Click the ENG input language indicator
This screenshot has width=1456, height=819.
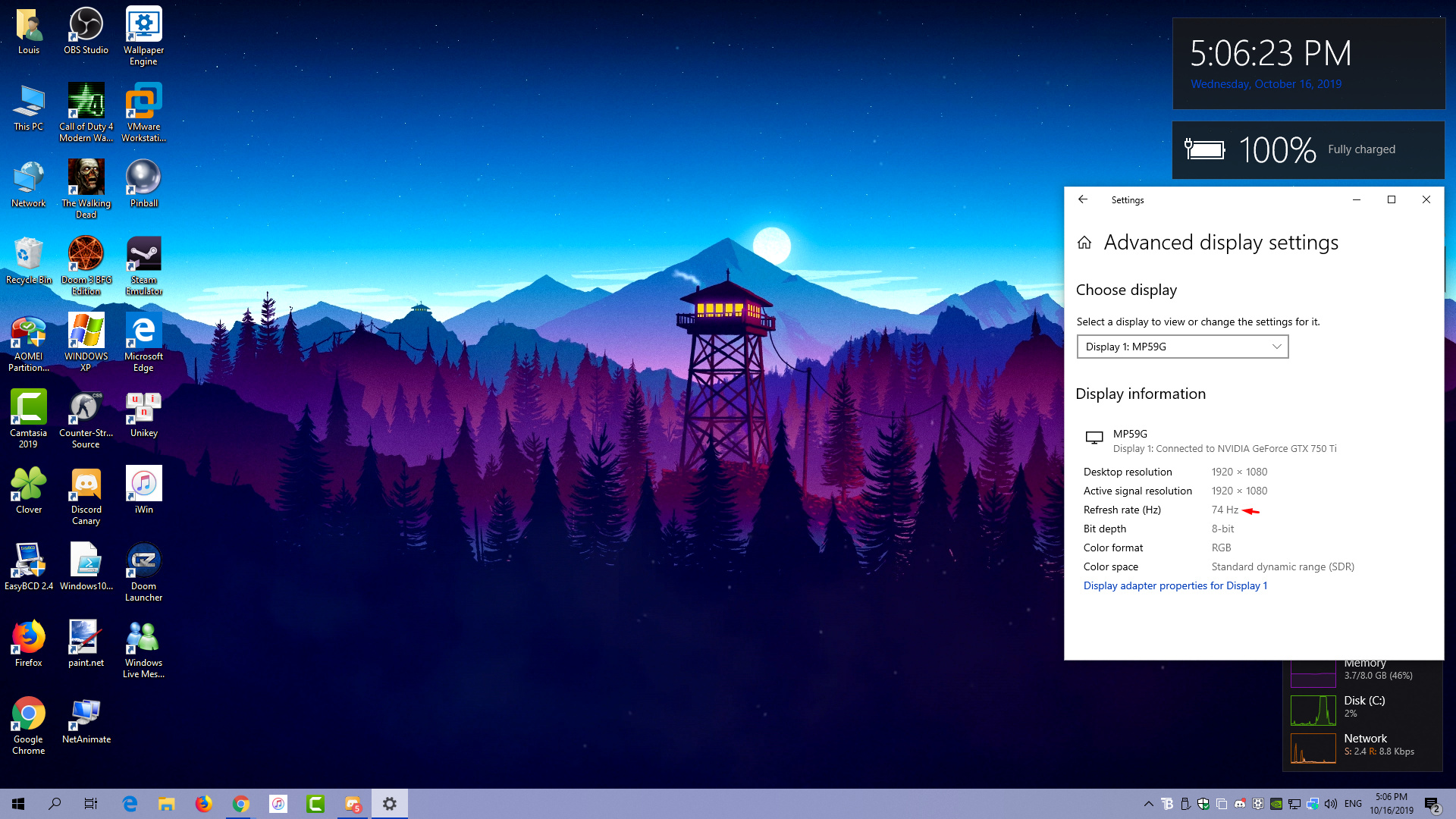(x=1353, y=804)
